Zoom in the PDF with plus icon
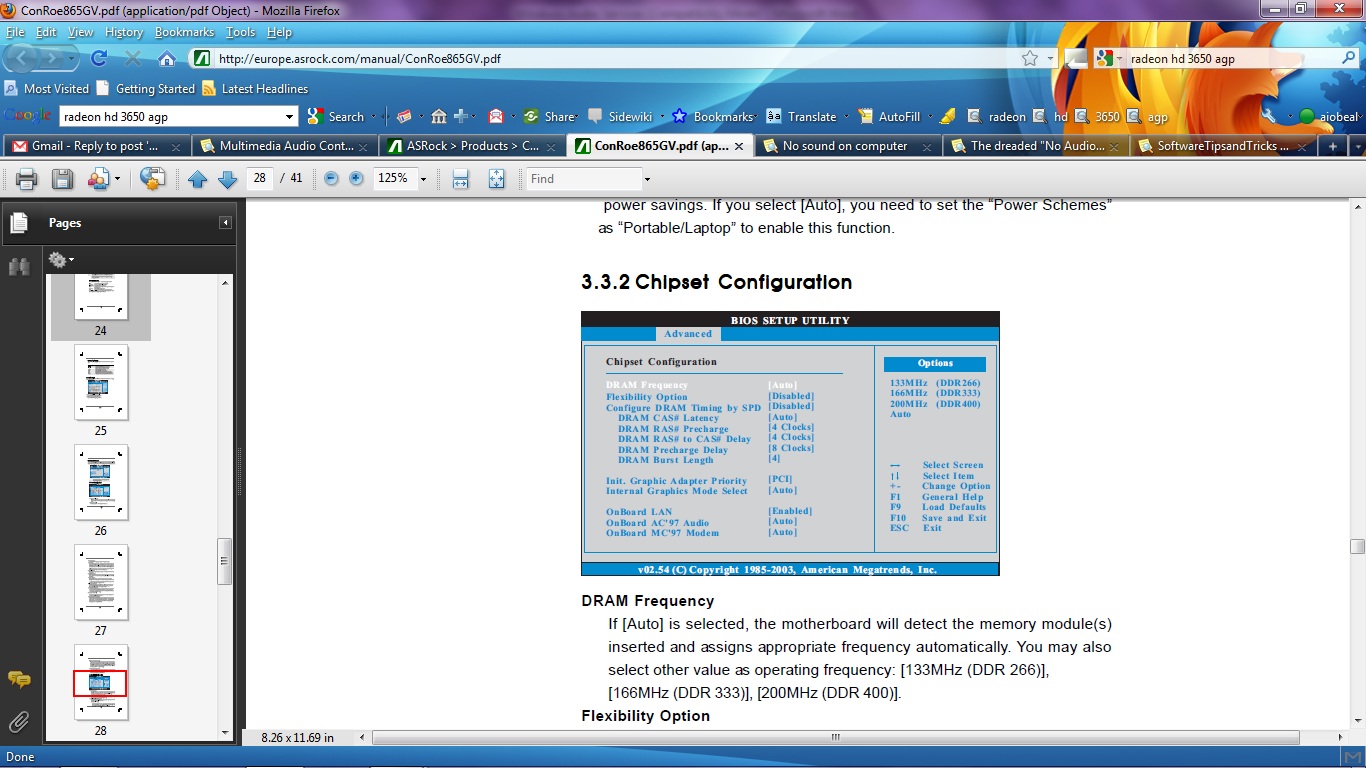 356,179
